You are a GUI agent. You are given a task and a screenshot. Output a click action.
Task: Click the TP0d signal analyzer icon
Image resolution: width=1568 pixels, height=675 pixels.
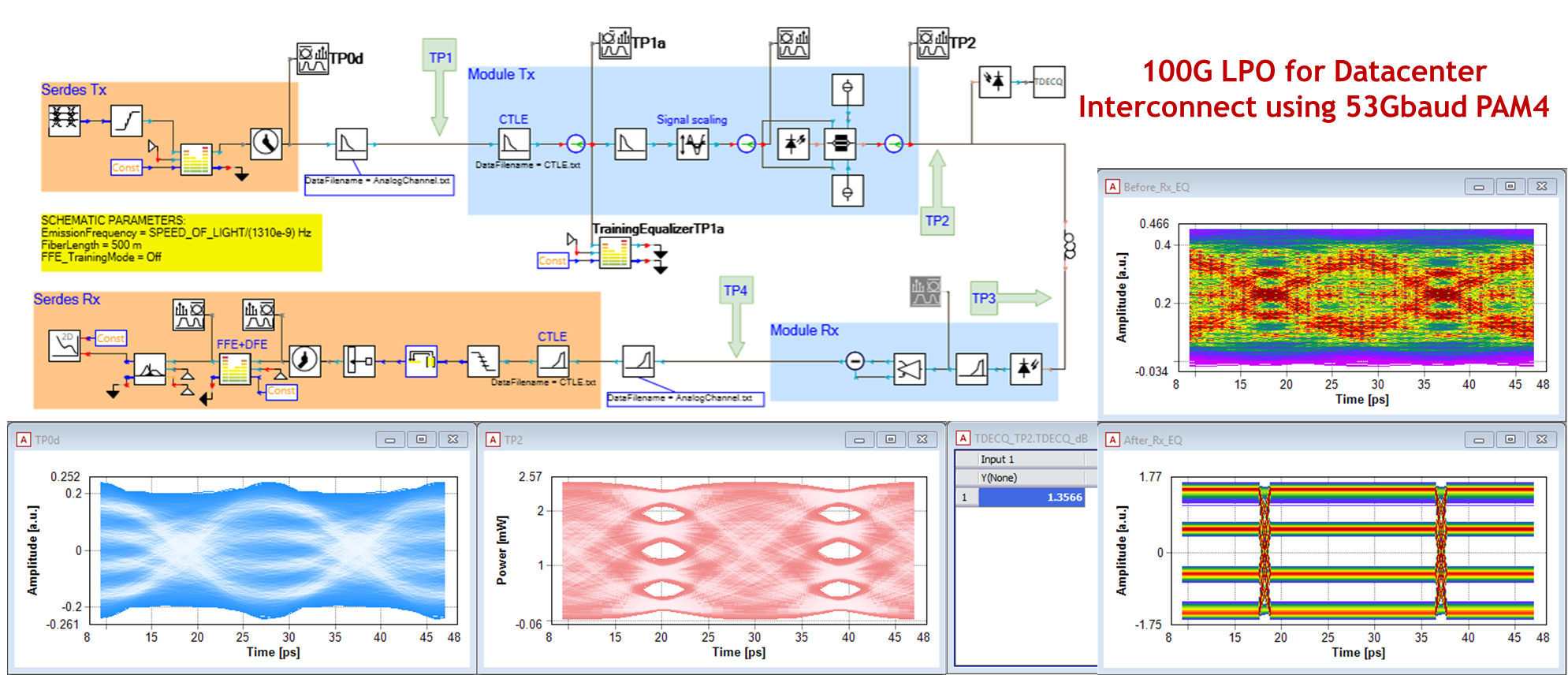click(312, 59)
